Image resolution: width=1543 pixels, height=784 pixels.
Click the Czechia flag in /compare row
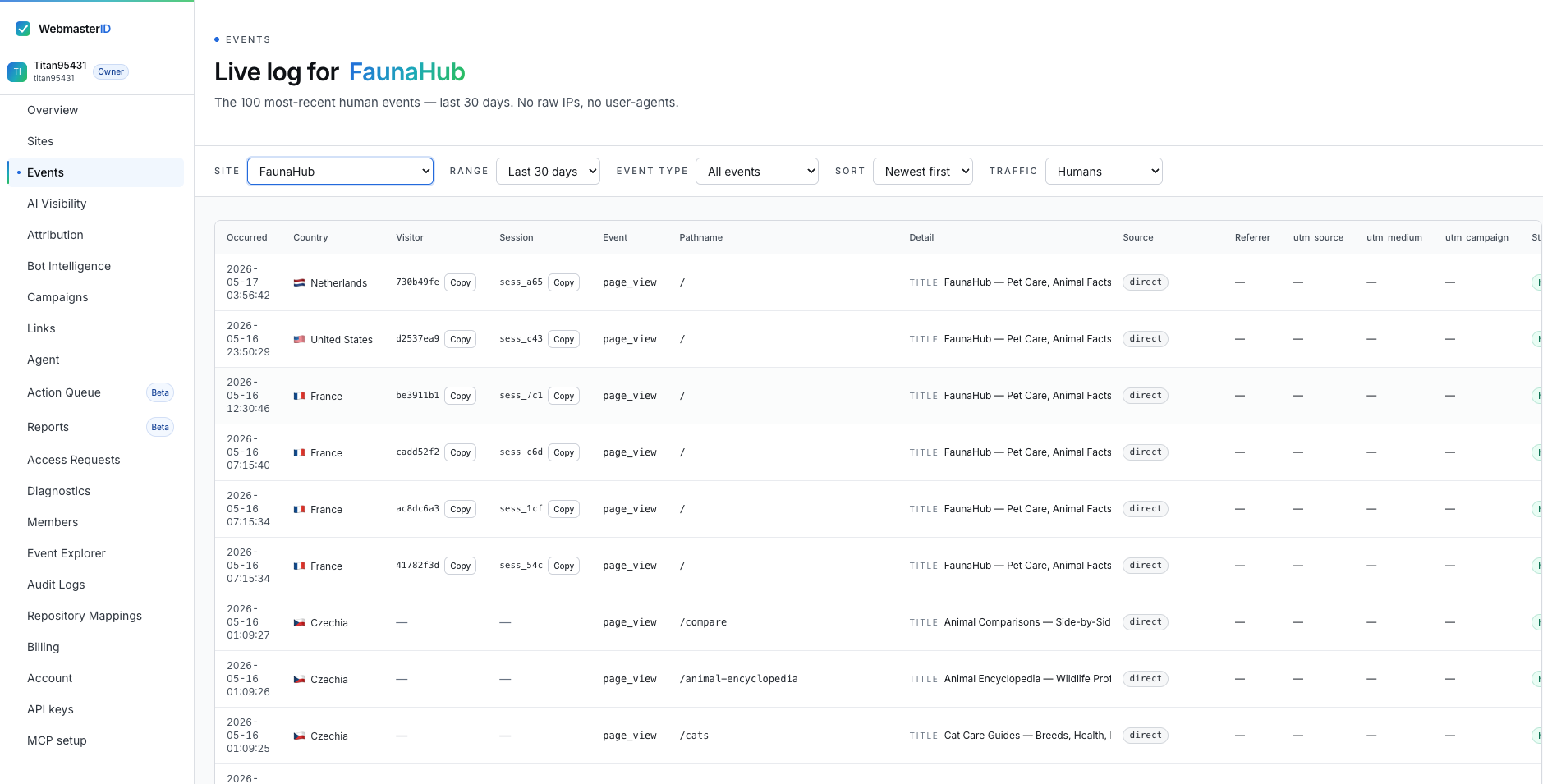click(x=300, y=622)
